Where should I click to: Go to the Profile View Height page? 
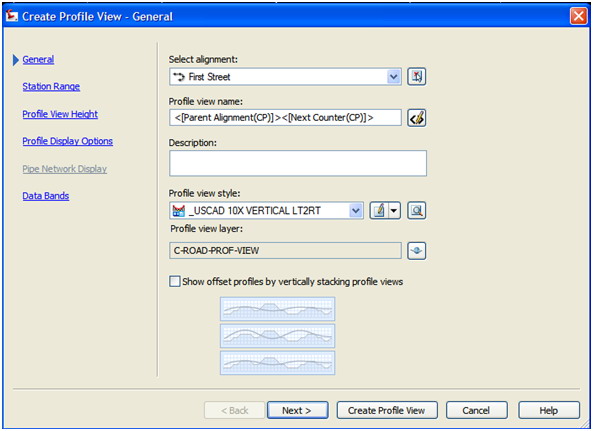point(60,114)
